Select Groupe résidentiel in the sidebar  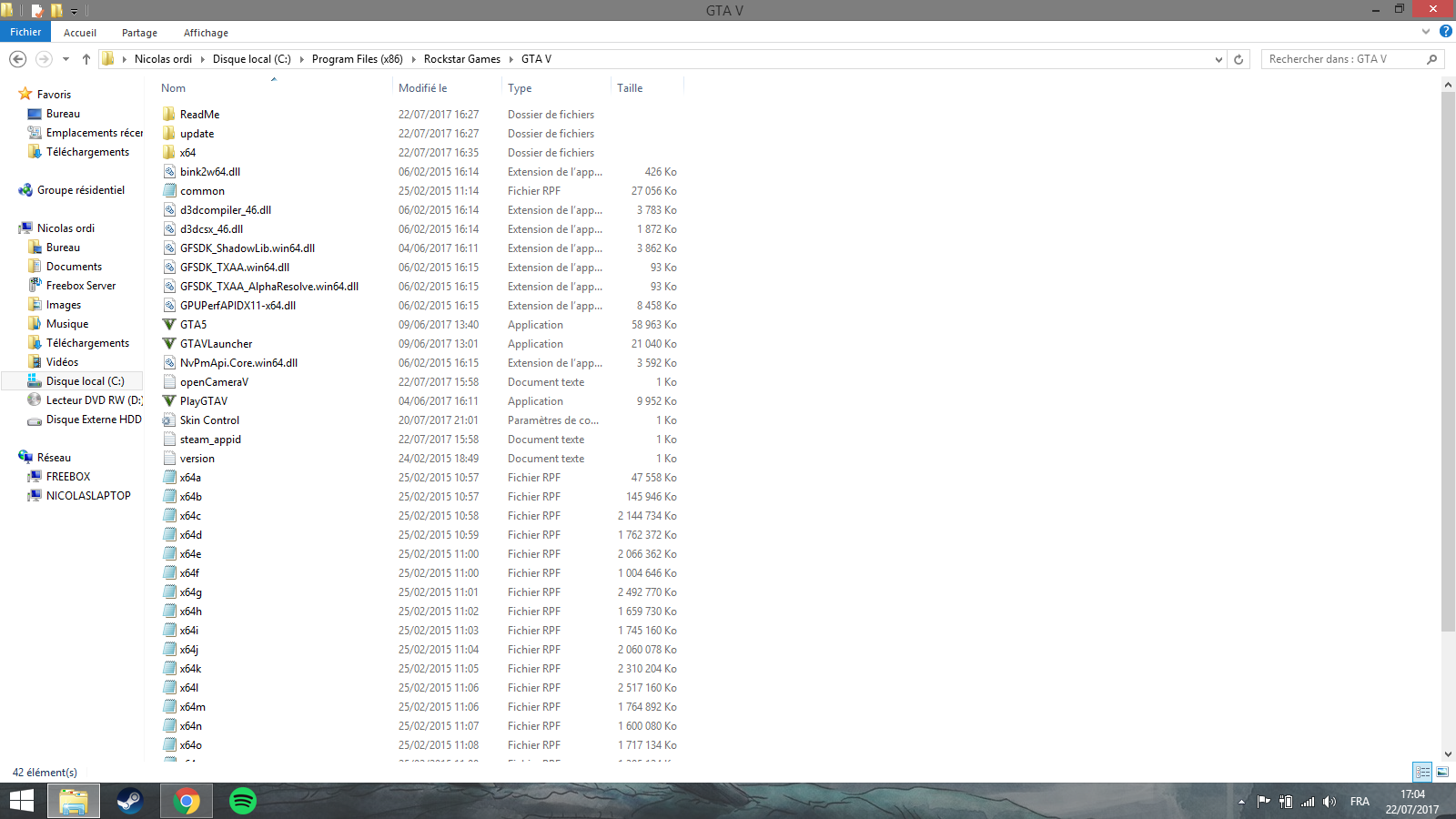pos(80,190)
